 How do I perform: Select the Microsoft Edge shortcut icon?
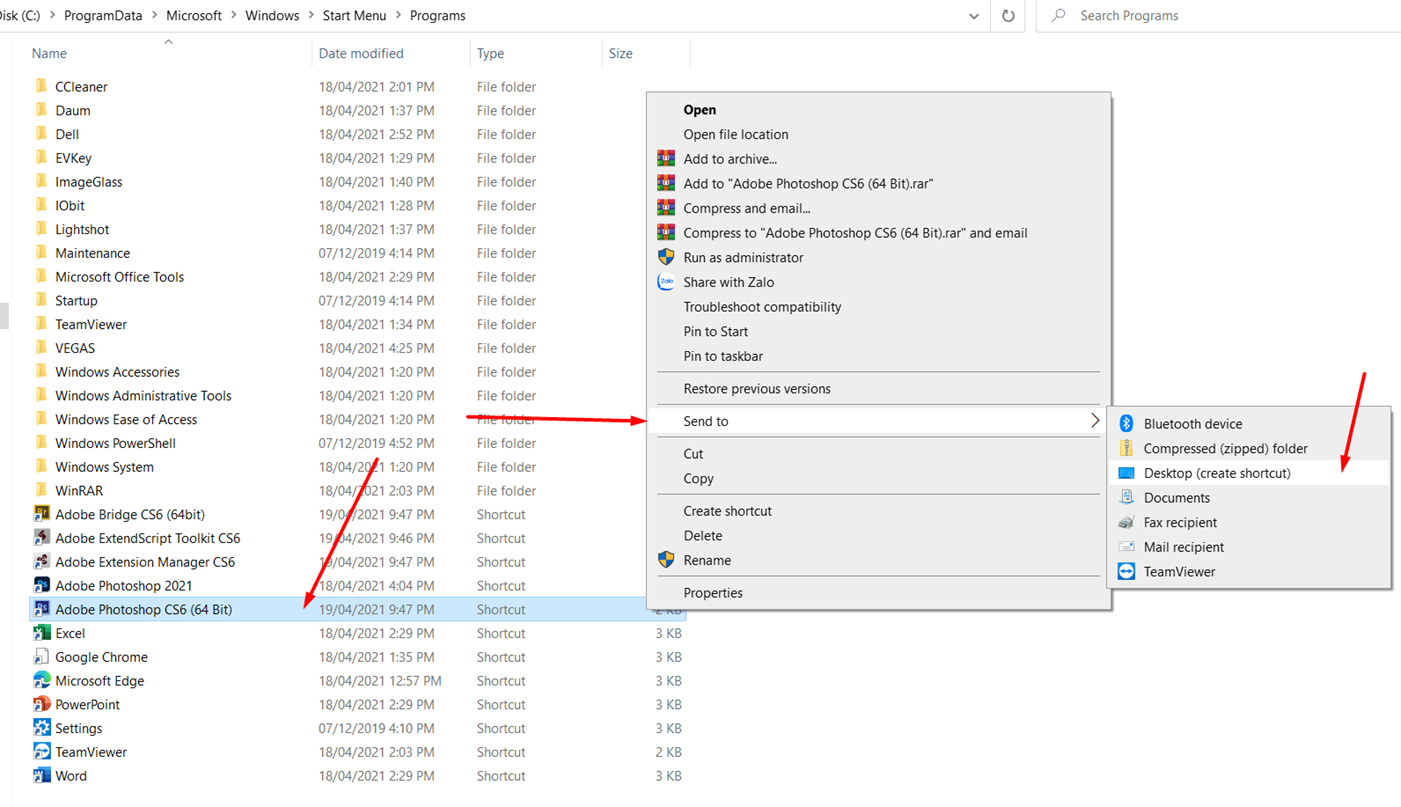[41, 680]
